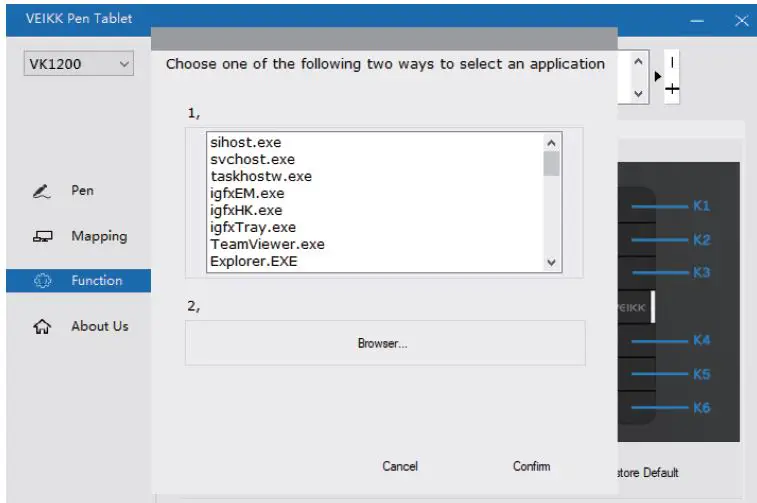
Task: Click the pen icon in sidebar
Action: [x=42, y=192]
